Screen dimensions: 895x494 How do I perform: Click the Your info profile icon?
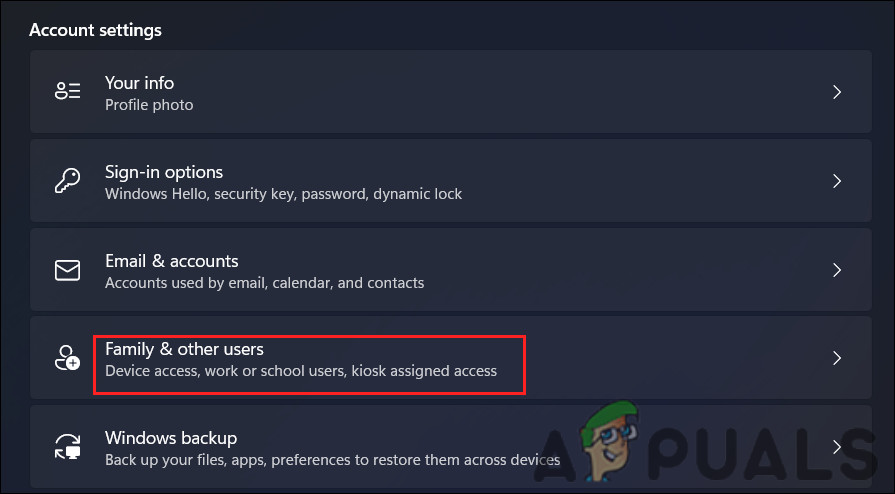67,92
